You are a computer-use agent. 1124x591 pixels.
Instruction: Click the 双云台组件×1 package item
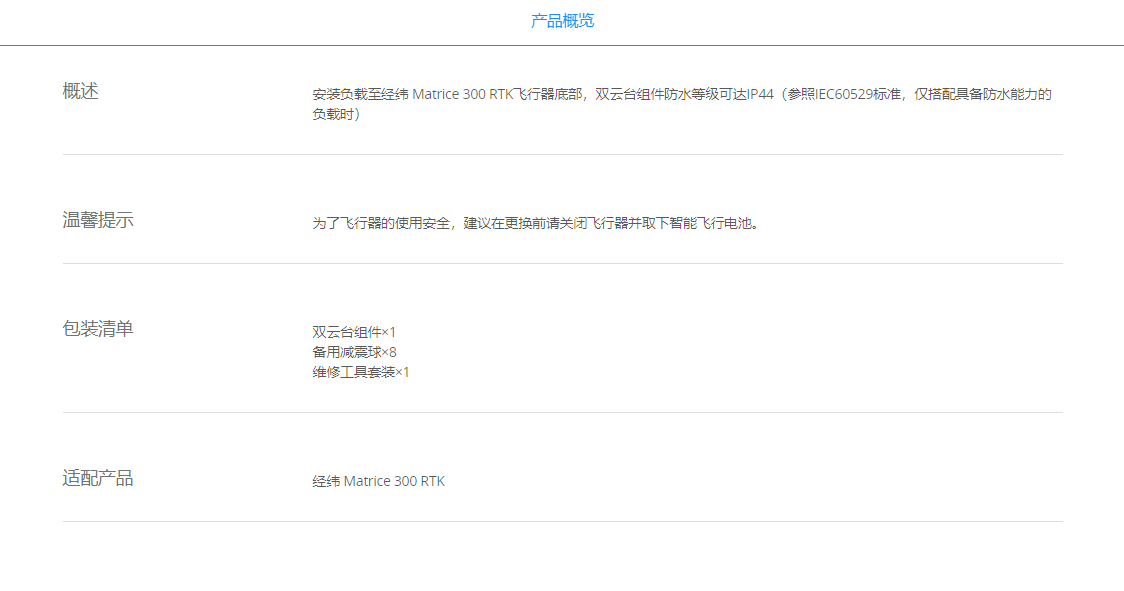click(x=354, y=332)
